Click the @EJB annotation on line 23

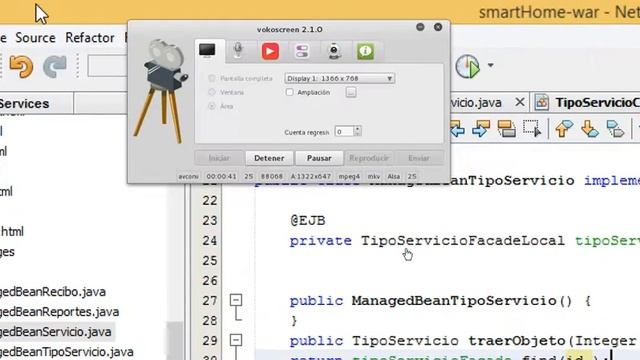pos(308,221)
